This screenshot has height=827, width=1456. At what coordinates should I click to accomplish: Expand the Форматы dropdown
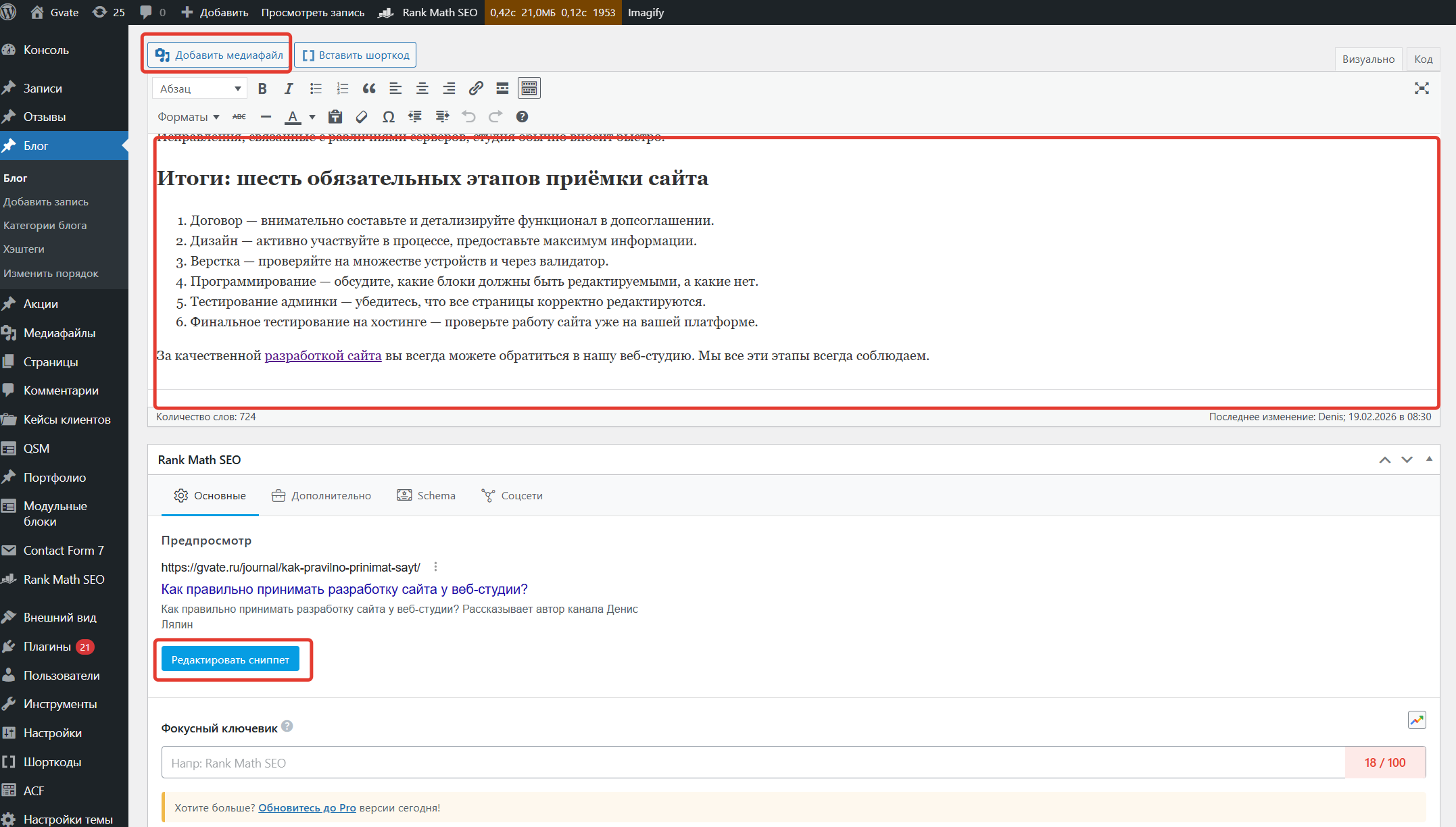188,117
